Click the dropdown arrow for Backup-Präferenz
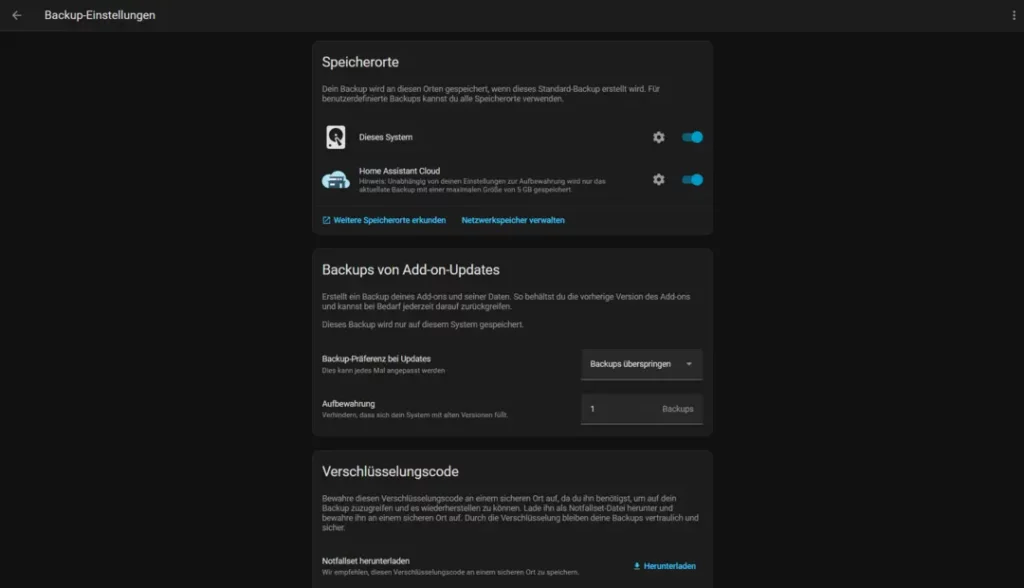The image size is (1024, 588). pyautogui.click(x=689, y=364)
